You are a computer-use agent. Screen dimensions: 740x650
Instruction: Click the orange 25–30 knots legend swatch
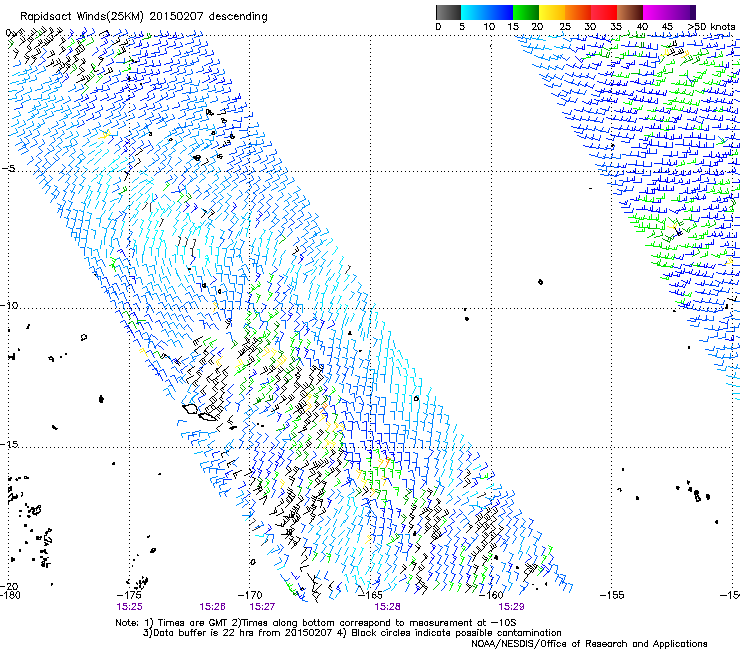coord(578,12)
